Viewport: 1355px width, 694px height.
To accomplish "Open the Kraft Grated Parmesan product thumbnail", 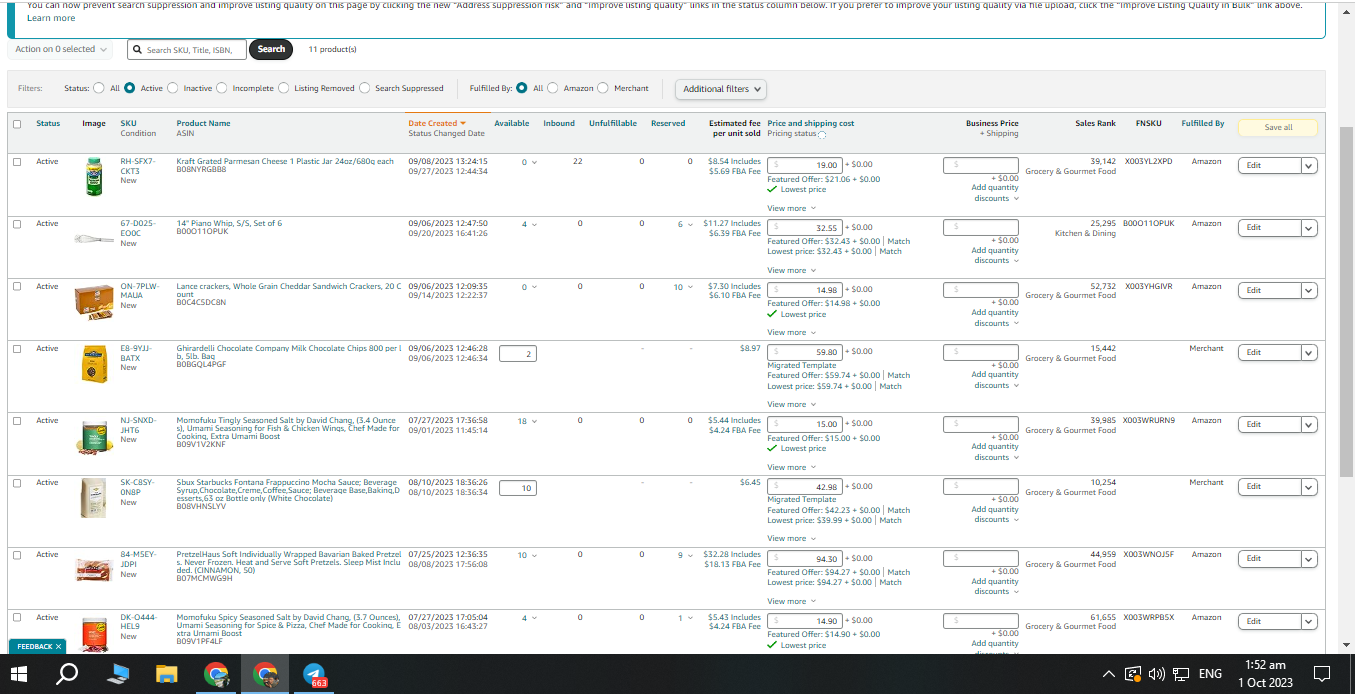I will pyautogui.click(x=94, y=176).
